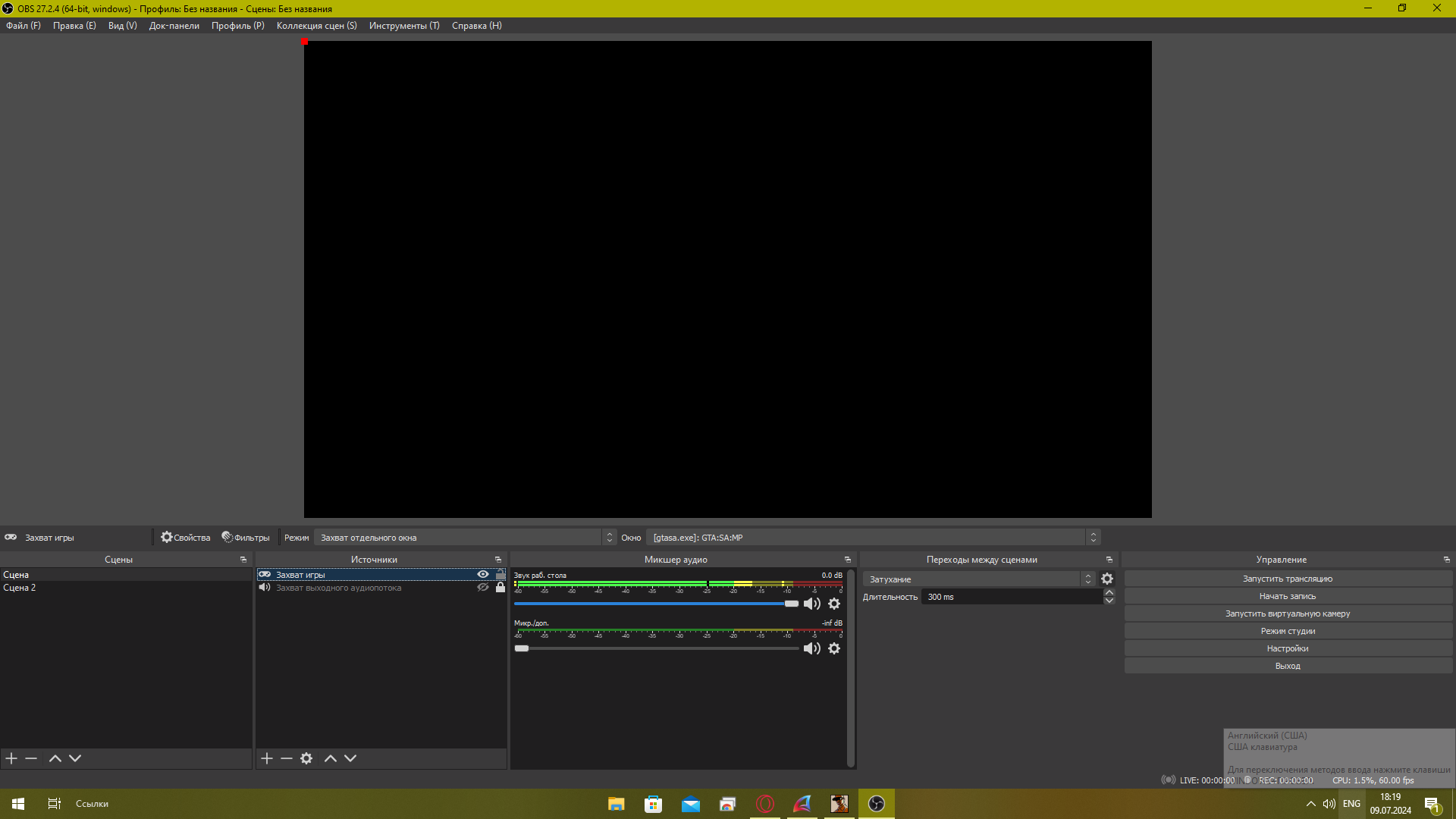
Task: Open transition properties gear icon
Action: click(1107, 579)
